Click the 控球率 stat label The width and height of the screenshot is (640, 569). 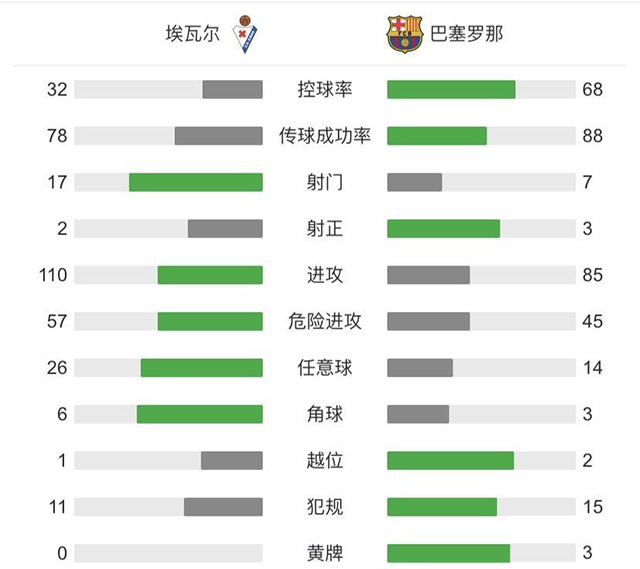point(325,90)
